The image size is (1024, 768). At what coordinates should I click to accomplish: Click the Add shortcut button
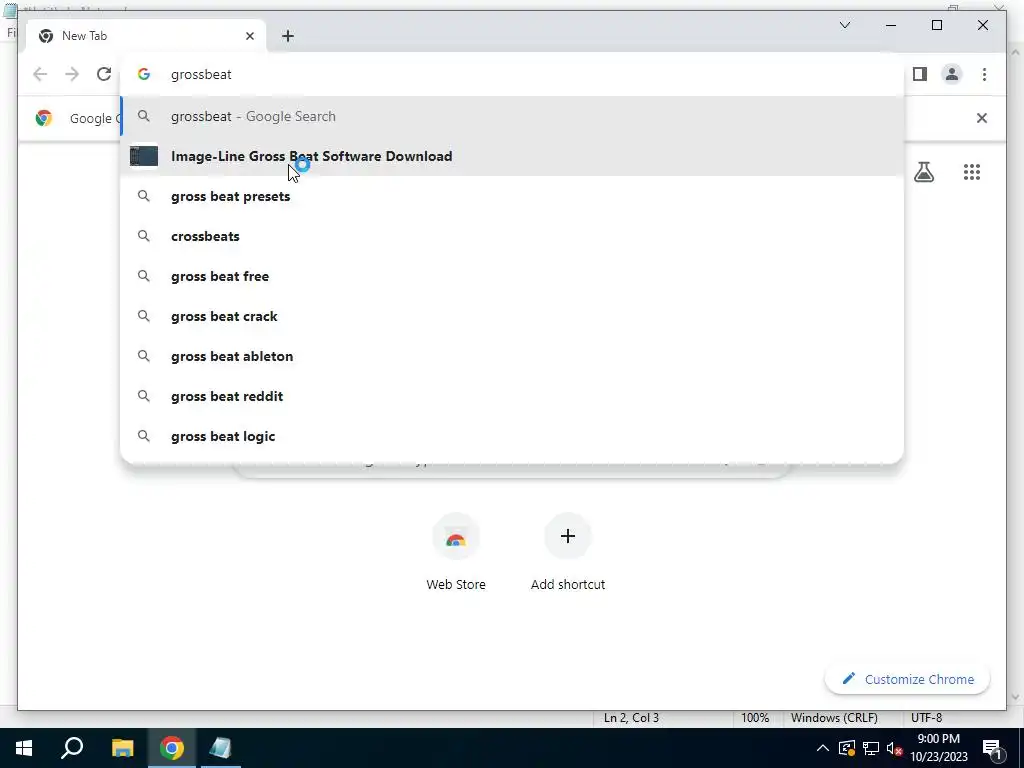click(x=568, y=552)
